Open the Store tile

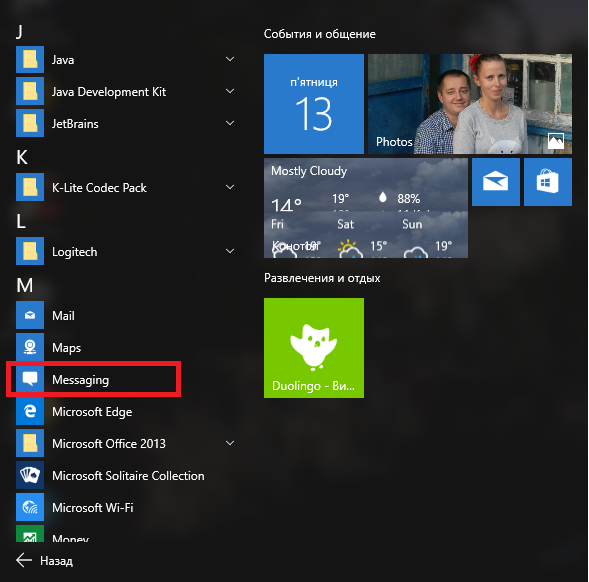548,182
